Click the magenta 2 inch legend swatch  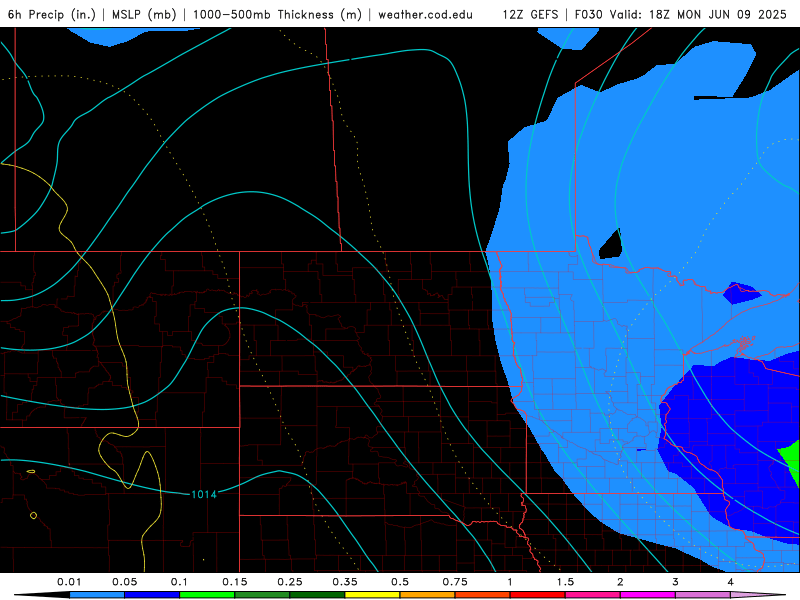(x=648, y=595)
